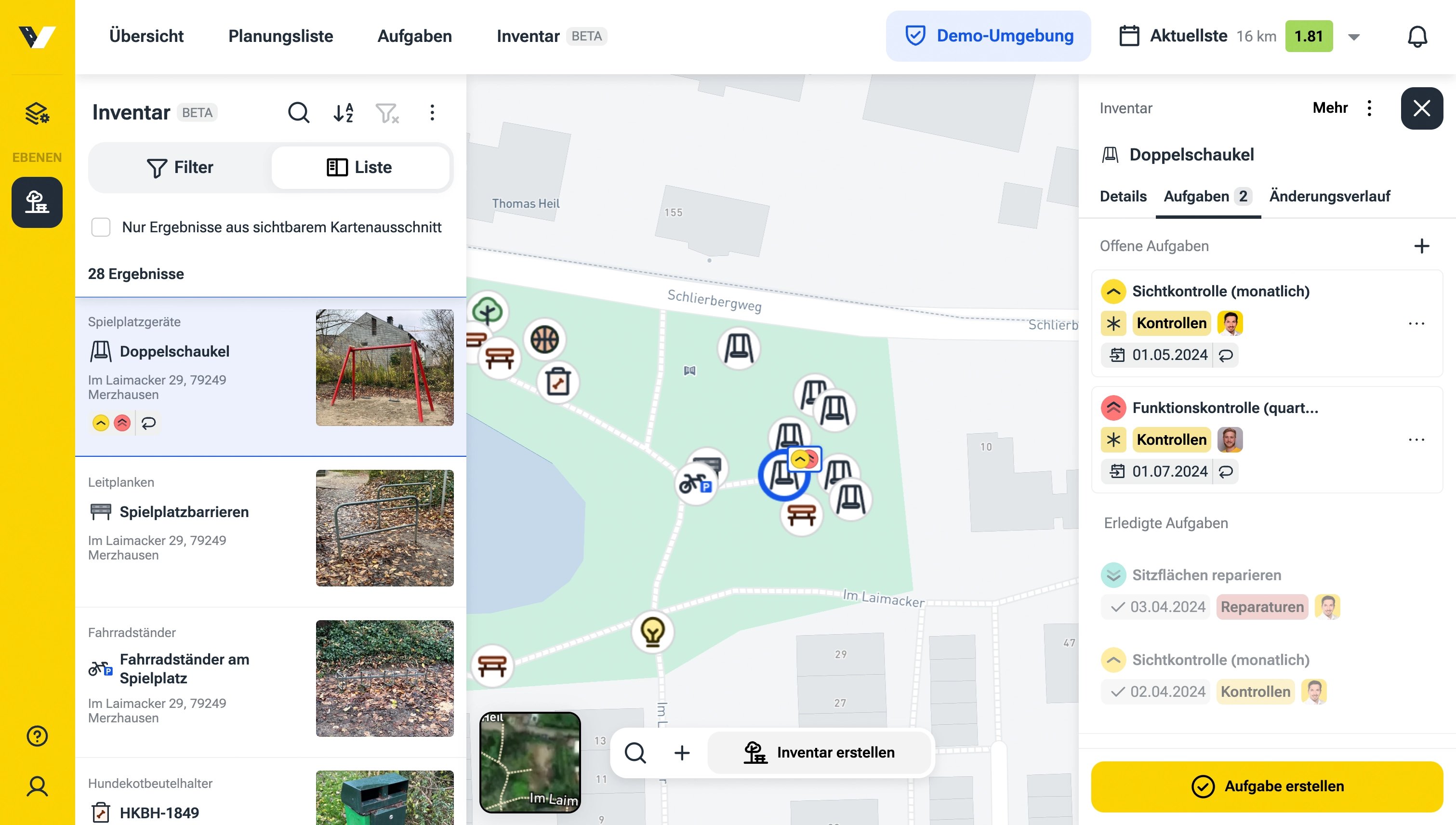Expand the Aktuellste dataset dropdown arrow
The height and width of the screenshot is (825, 1456).
1354,37
